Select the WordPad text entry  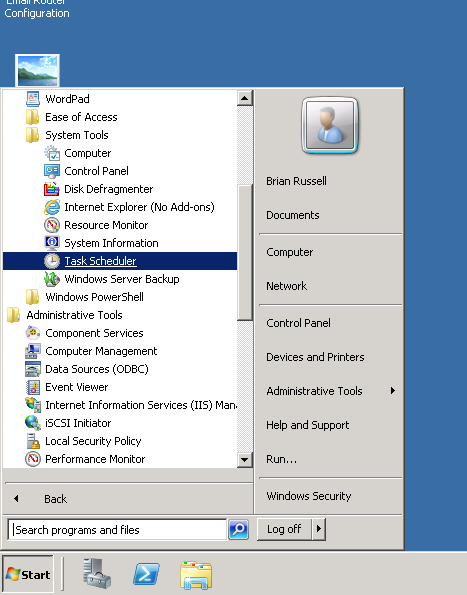[x=68, y=99]
